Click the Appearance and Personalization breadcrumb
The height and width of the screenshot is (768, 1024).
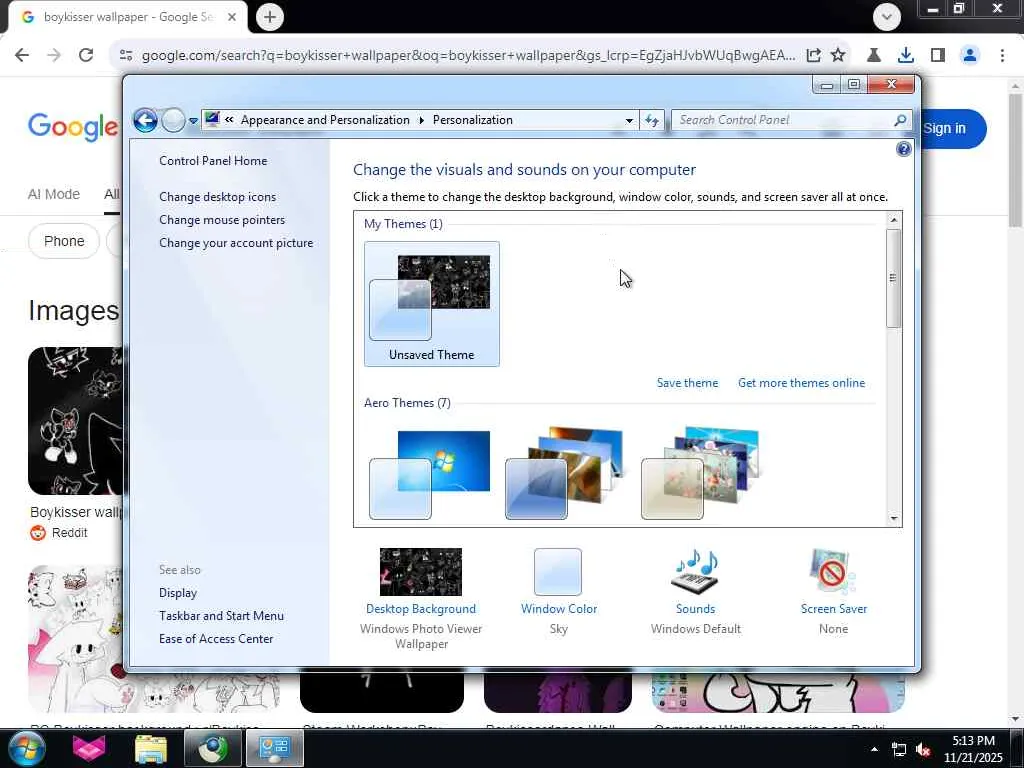click(325, 120)
